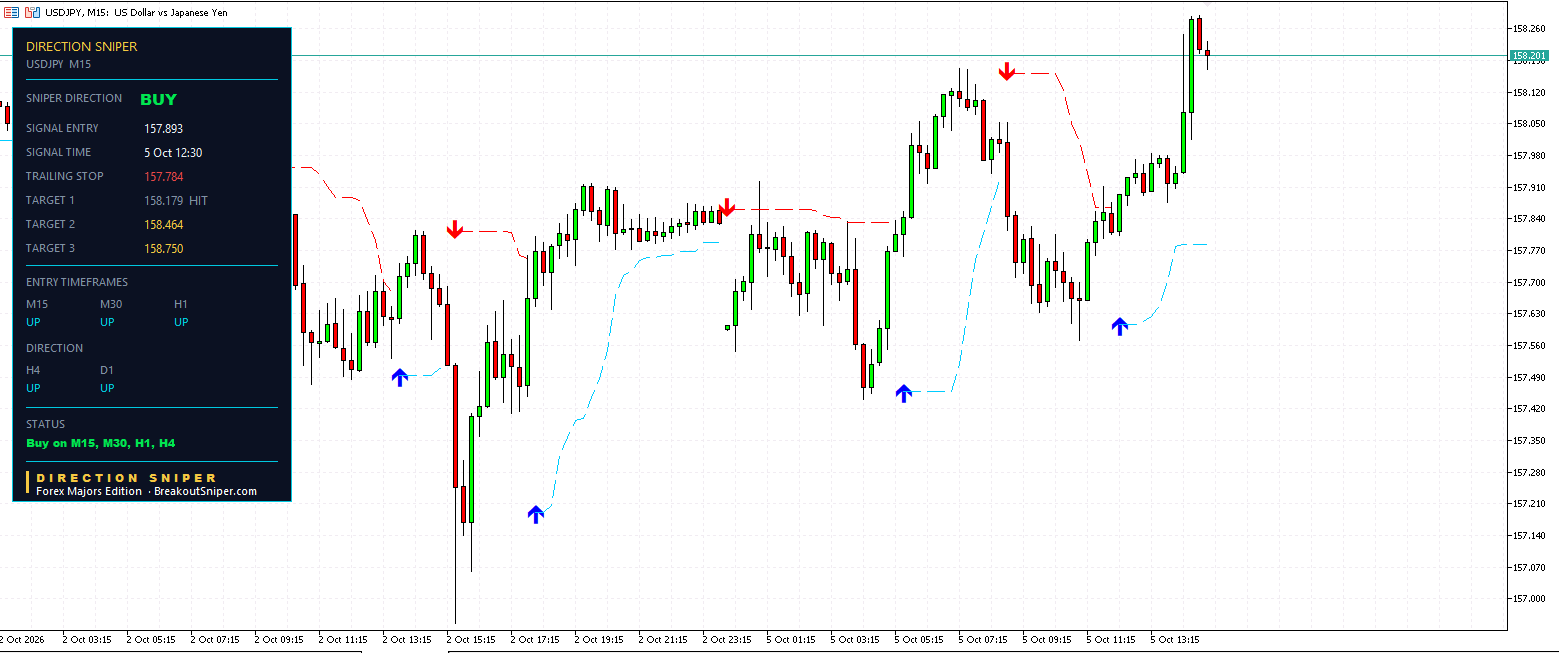Screen dimensions: 1559x653
Task: Click the 'SNIPER DIRECTION' label
Action: click(74, 98)
